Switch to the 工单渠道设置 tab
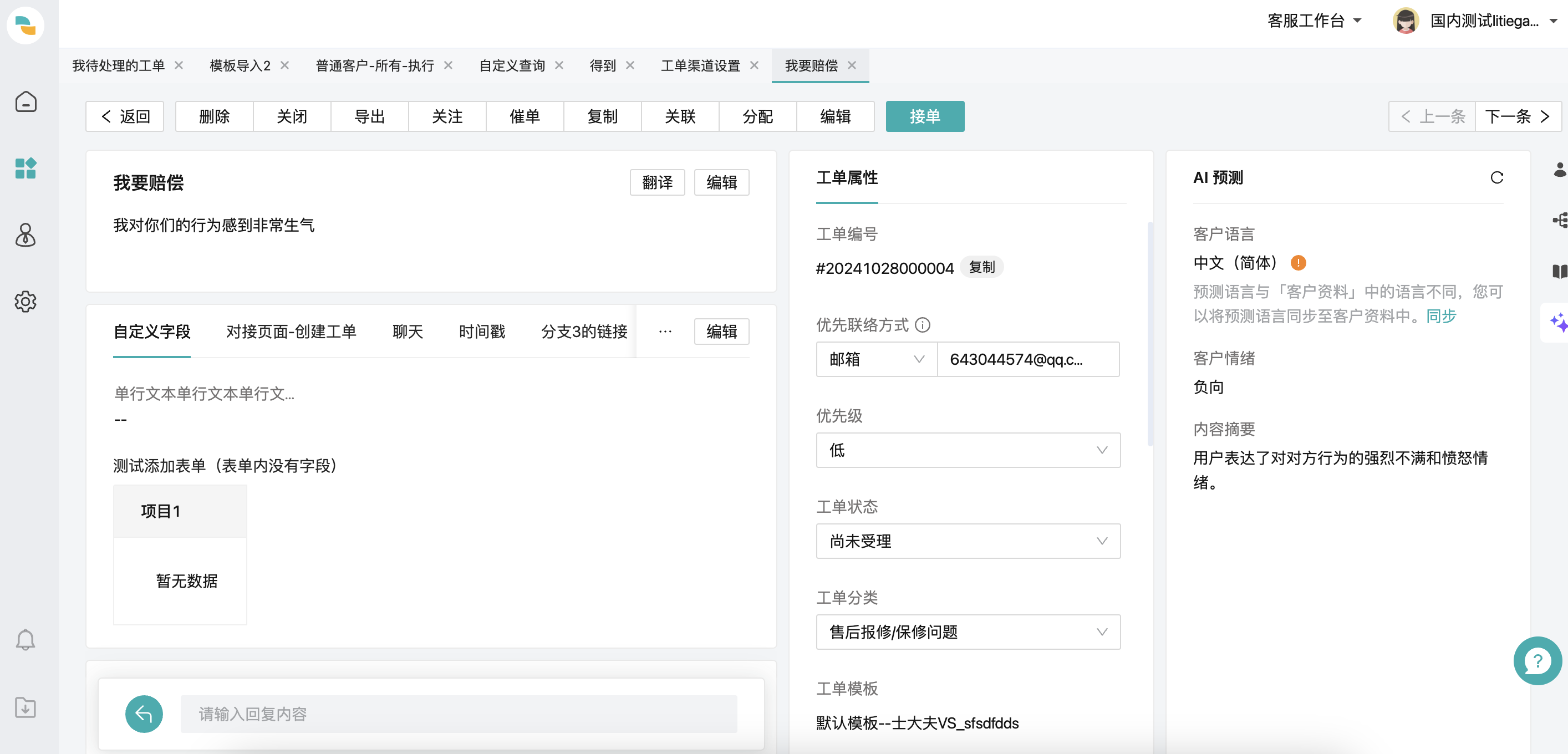This screenshot has width=1568, height=754. point(701,66)
